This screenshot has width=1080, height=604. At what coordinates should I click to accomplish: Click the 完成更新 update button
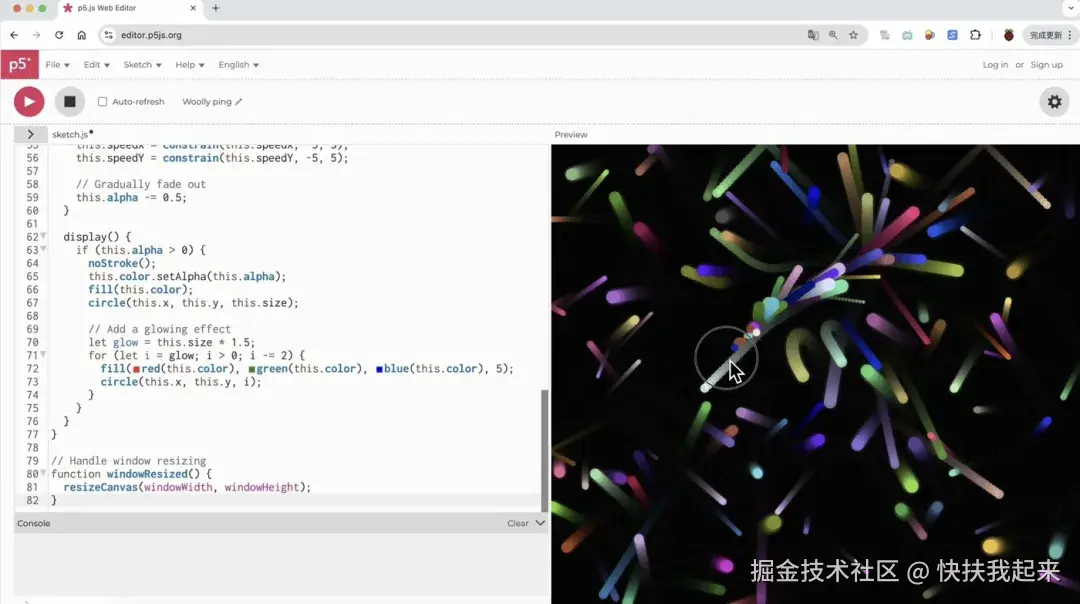point(1046,35)
